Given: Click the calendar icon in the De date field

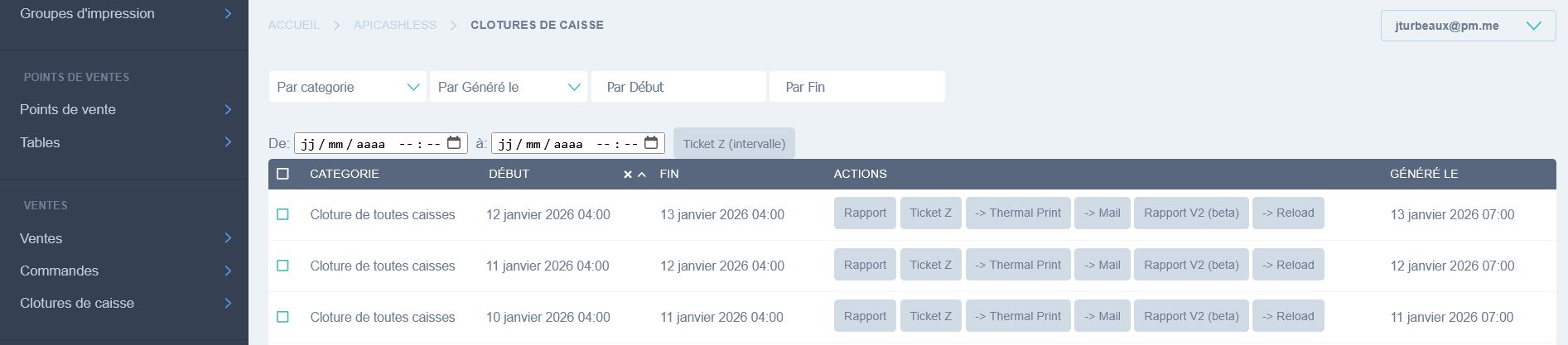Looking at the screenshot, I should click(x=454, y=143).
